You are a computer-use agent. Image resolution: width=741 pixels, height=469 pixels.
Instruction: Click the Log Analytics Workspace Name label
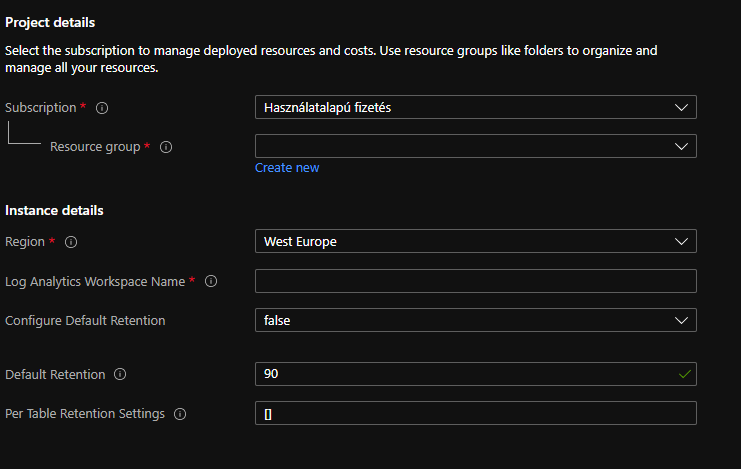[95, 282]
